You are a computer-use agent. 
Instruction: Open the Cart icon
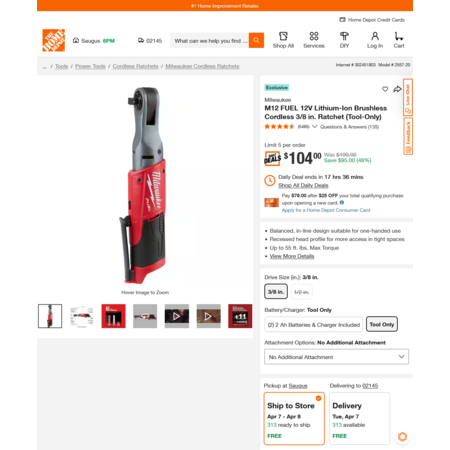399,40
